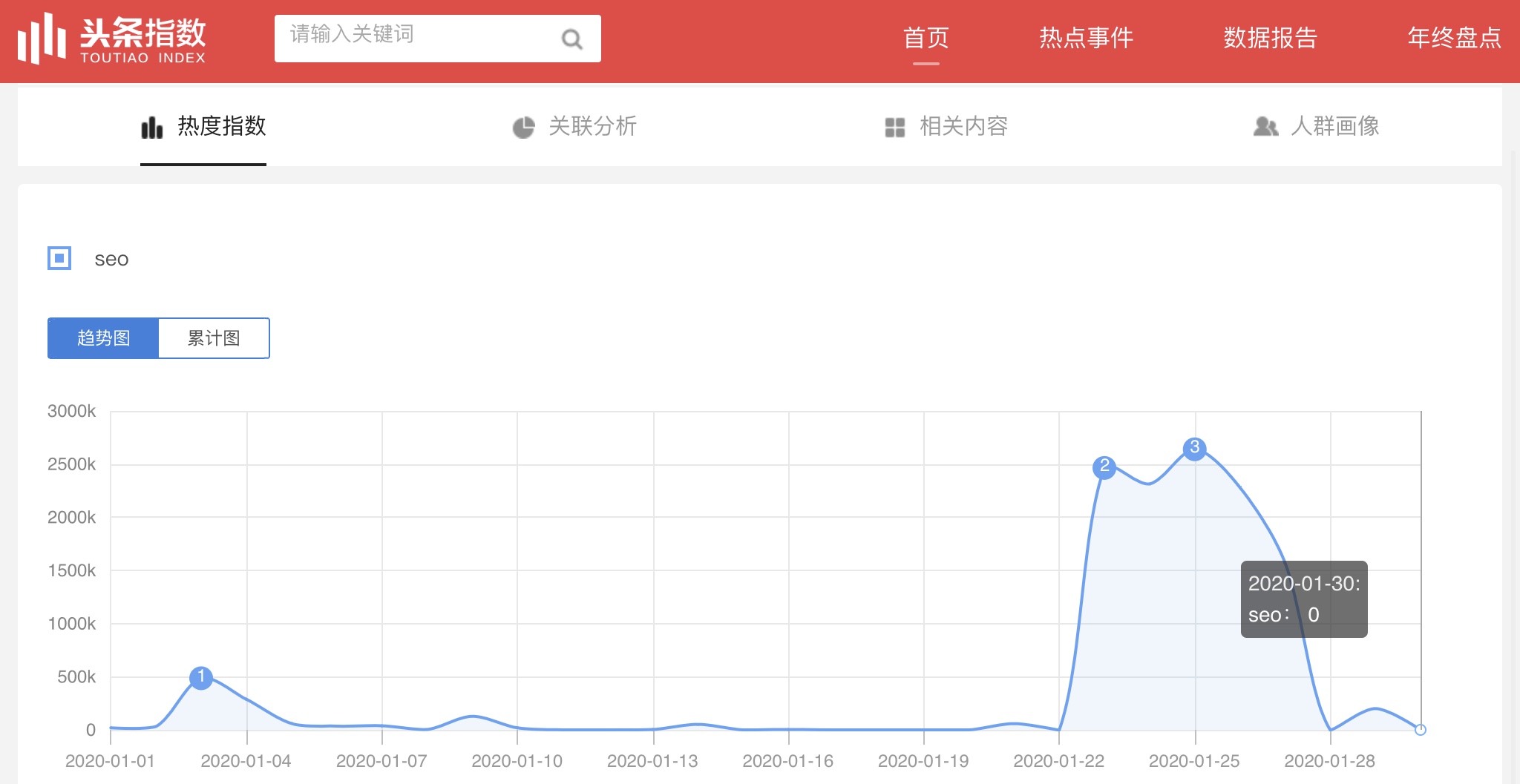
Task: Focus the keyword search input field
Action: coord(416,37)
